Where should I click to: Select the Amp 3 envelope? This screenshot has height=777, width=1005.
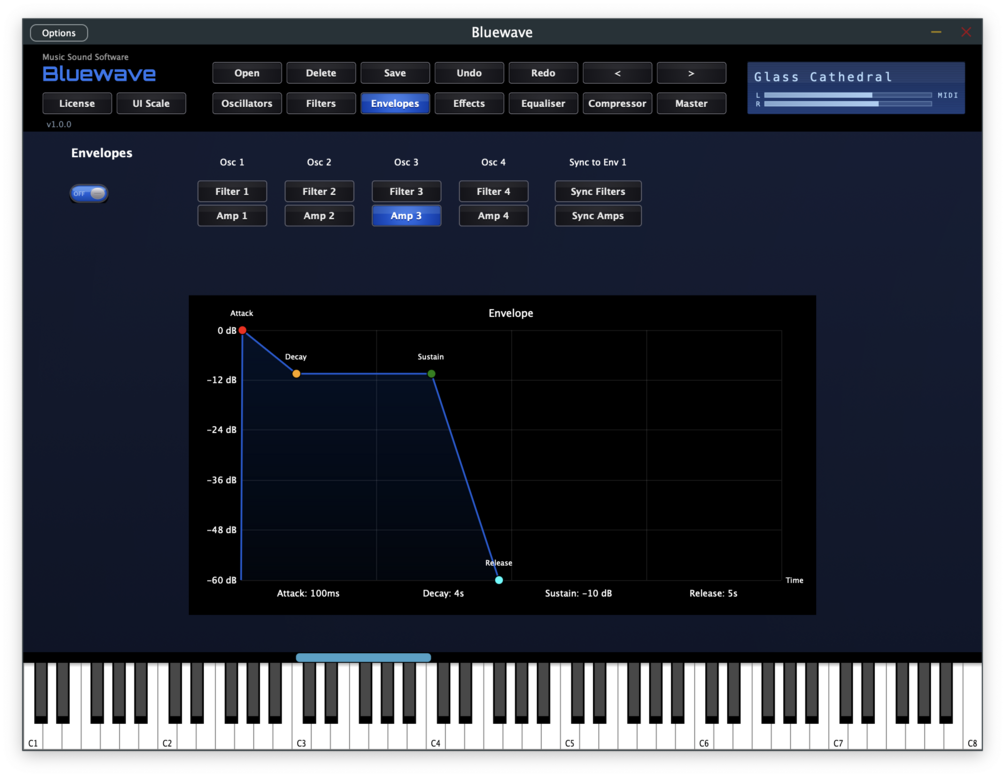[x=406, y=216]
